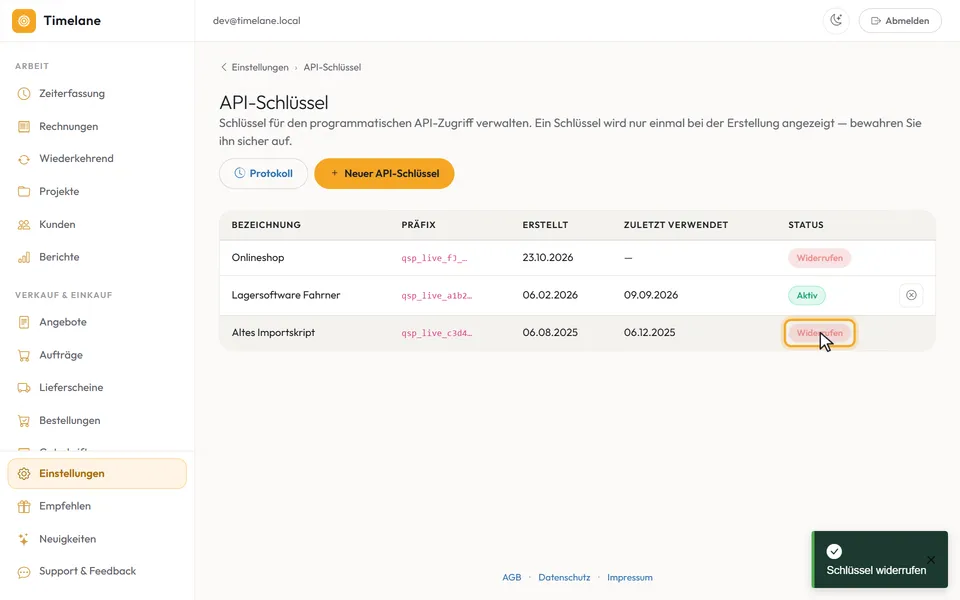Open the Impressum footer link
Screen dimensions: 960x600
tap(630, 577)
